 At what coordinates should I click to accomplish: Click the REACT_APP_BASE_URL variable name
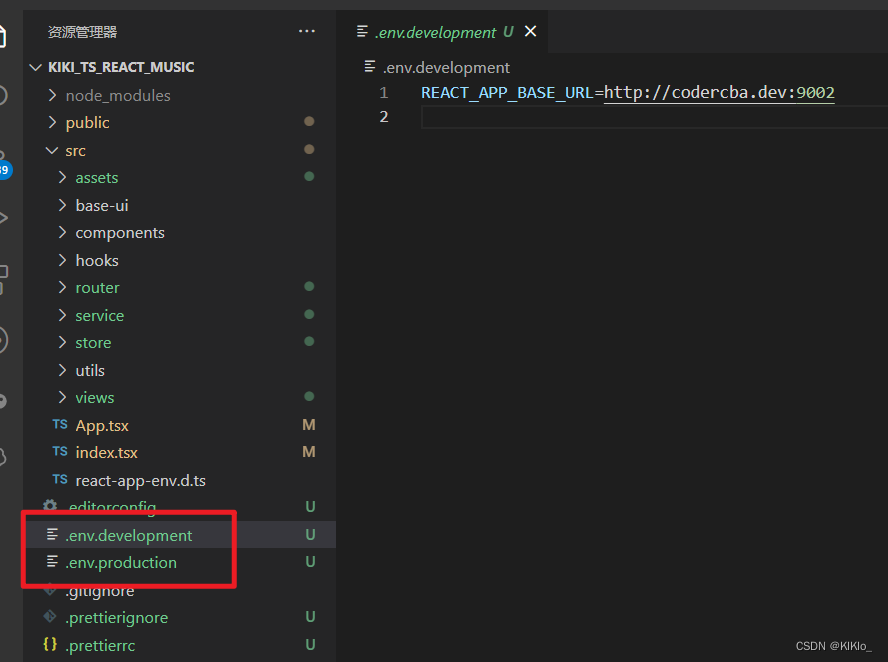pyautogui.click(x=507, y=92)
